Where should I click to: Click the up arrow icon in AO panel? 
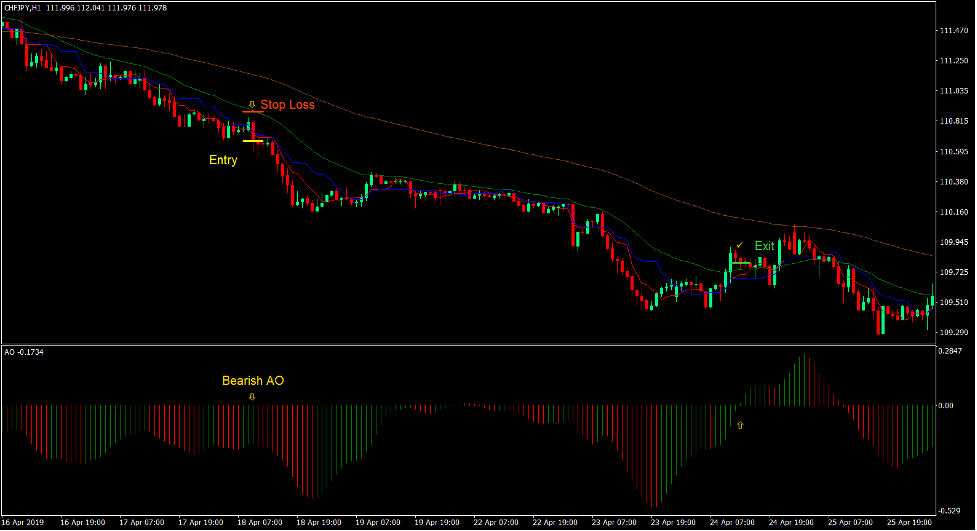tap(740, 425)
